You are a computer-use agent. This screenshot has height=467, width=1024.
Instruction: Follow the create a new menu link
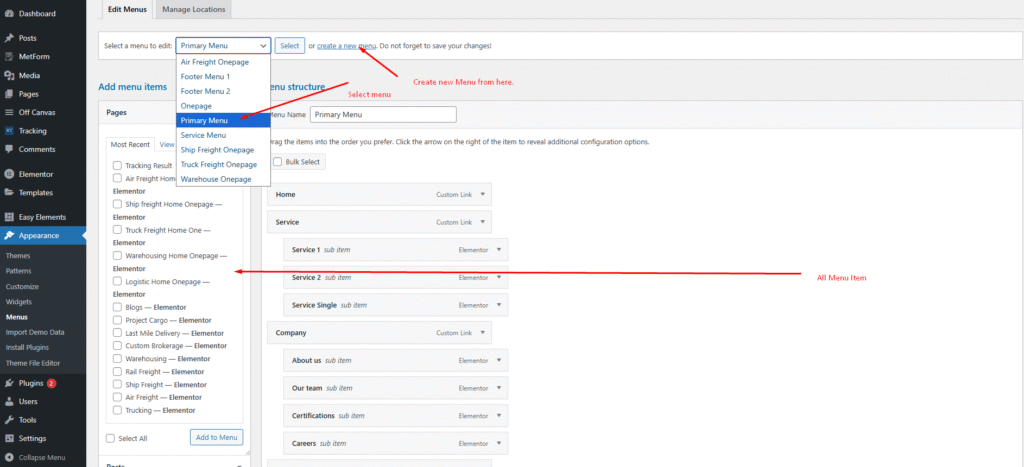pos(347,46)
